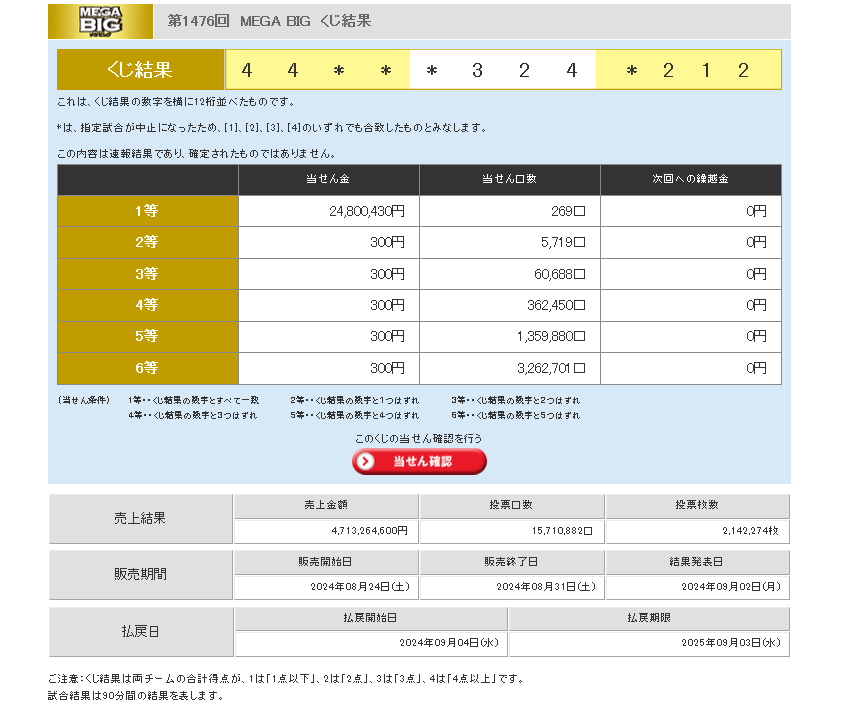Viewport: 842px width, 708px height.
Task: Click the 払戻開始日 header
Action: pos(371,618)
